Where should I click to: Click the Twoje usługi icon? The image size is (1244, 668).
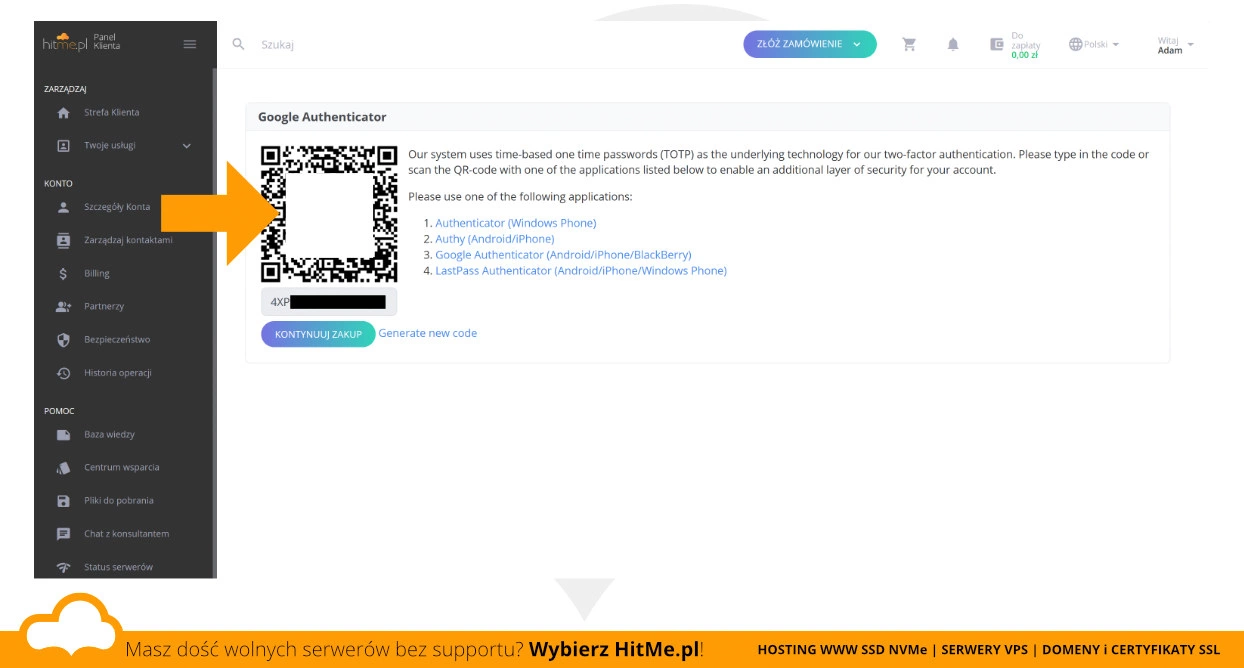coord(64,146)
